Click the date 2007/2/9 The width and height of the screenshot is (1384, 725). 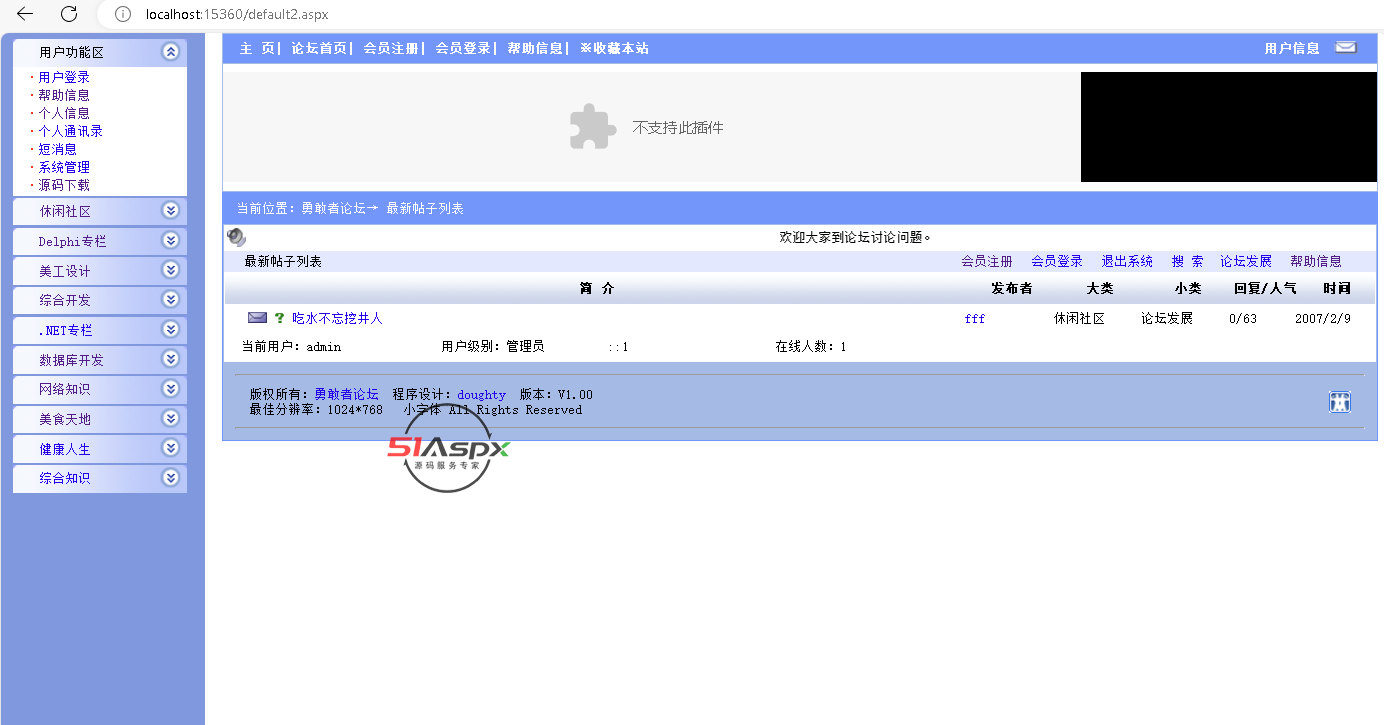1323,319
